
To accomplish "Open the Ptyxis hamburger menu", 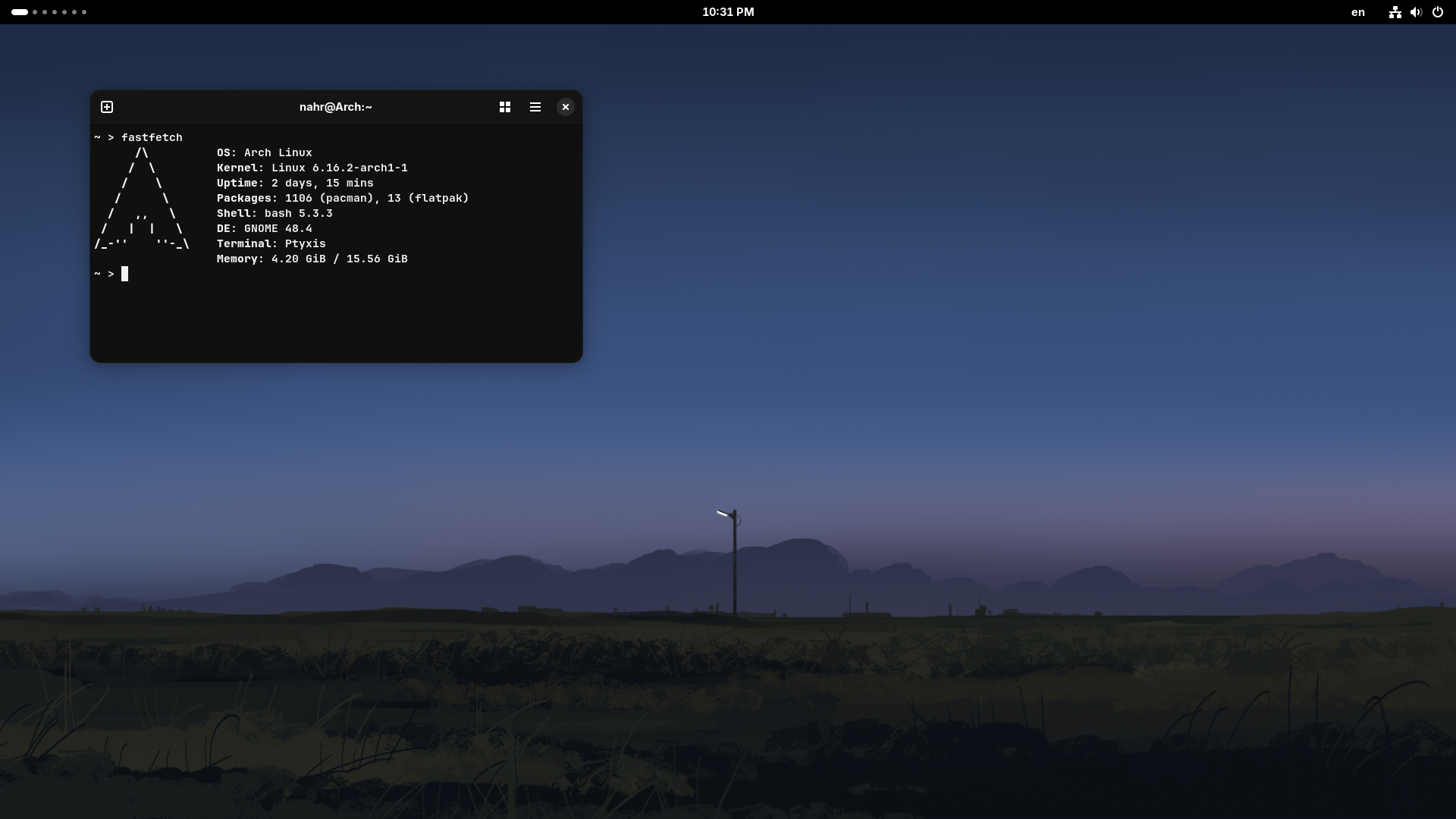I will tap(535, 107).
